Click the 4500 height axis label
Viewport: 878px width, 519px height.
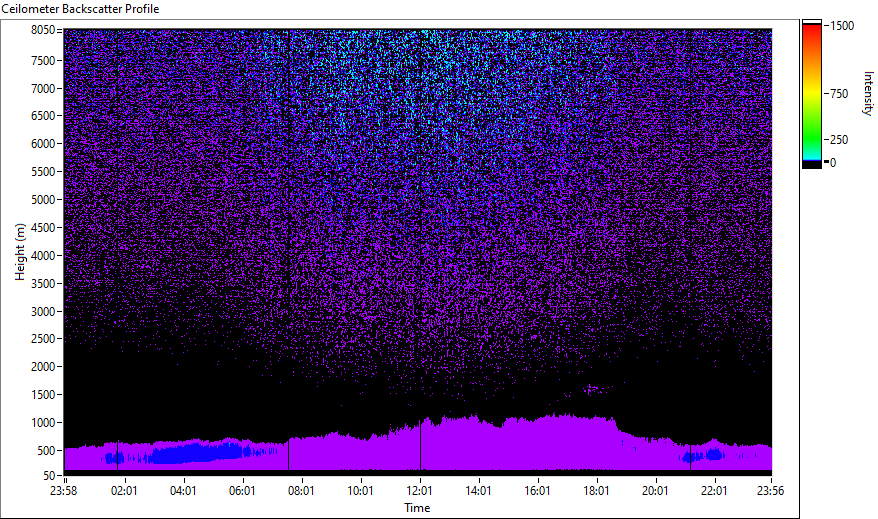point(43,228)
